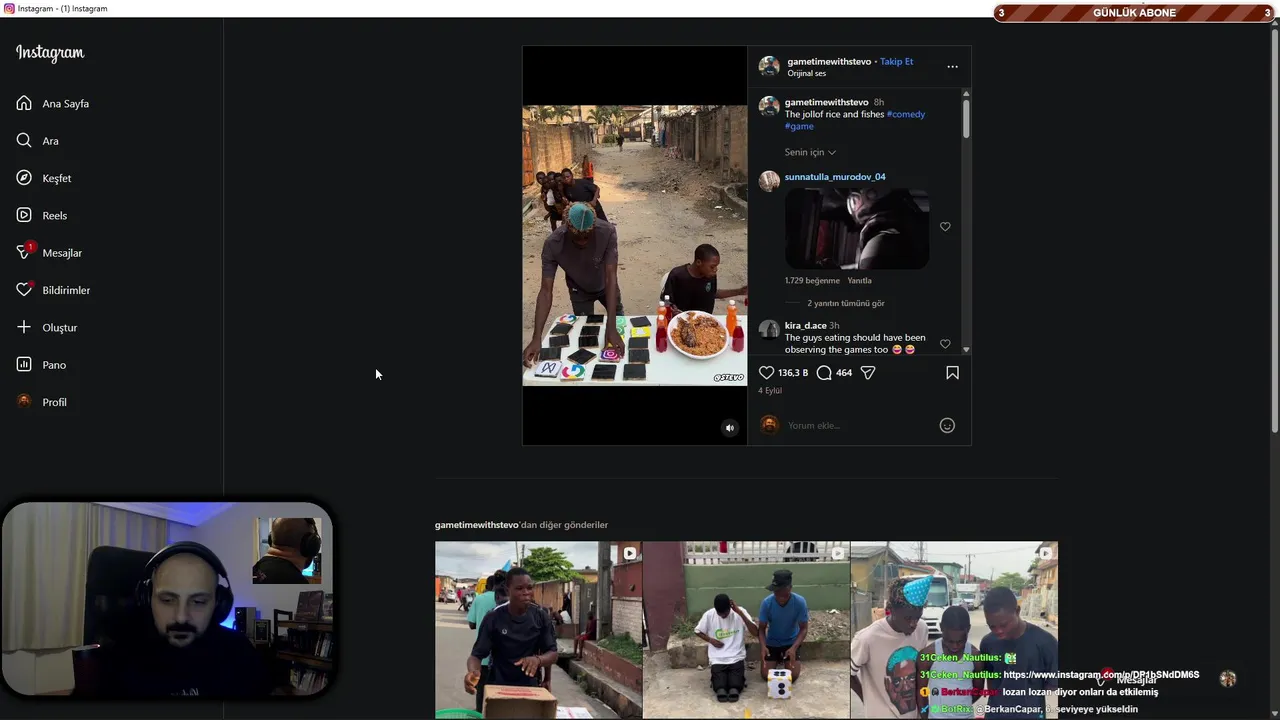The height and width of the screenshot is (720, 1280).
Task: Open the #game hashtag
Action: (x=799, y=126)
